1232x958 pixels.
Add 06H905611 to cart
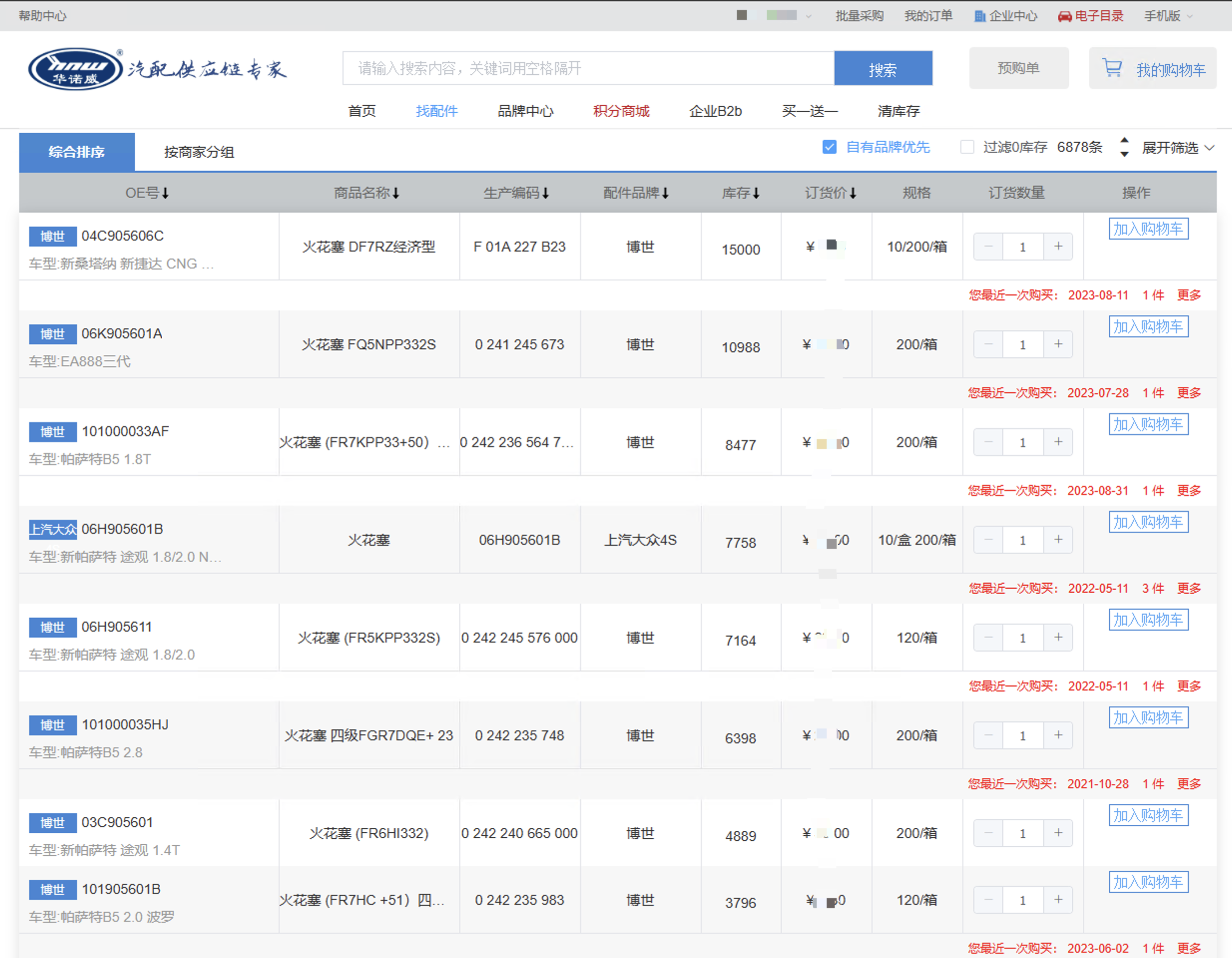(1148, 620)
